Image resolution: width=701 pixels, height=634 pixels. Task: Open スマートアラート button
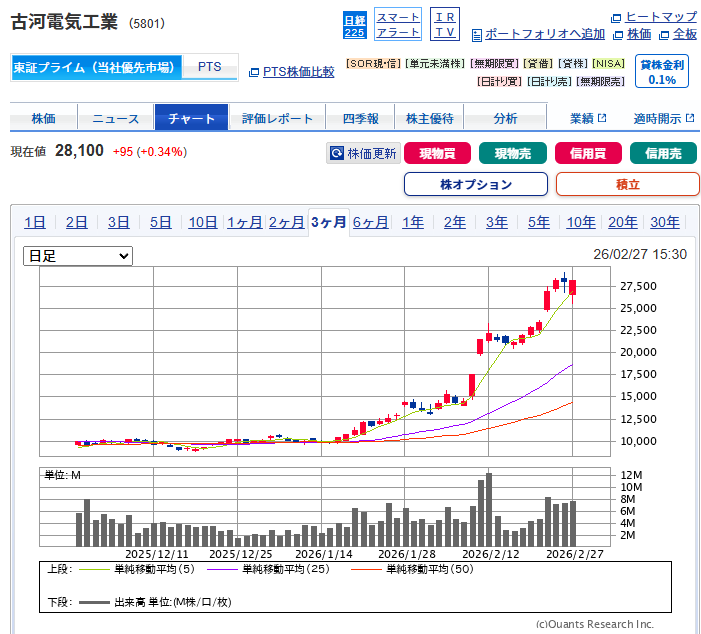tap(397, 24)
